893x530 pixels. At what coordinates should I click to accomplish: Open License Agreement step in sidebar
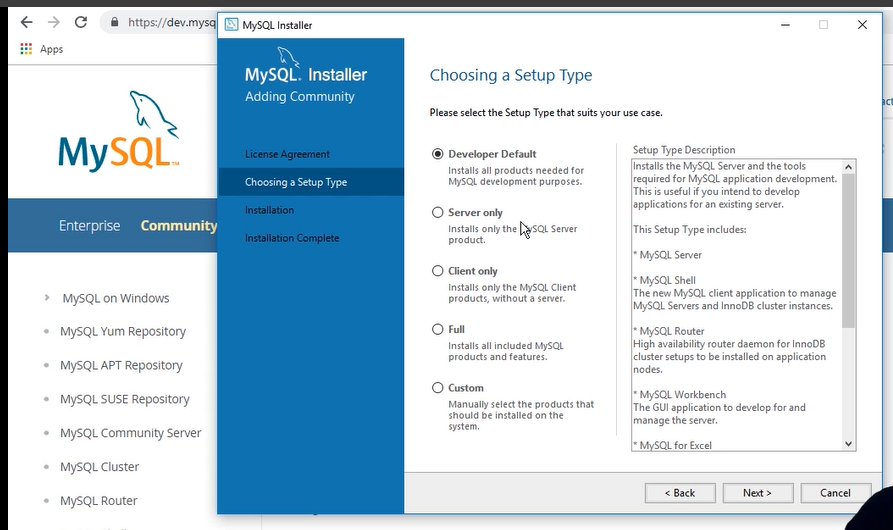287,154
